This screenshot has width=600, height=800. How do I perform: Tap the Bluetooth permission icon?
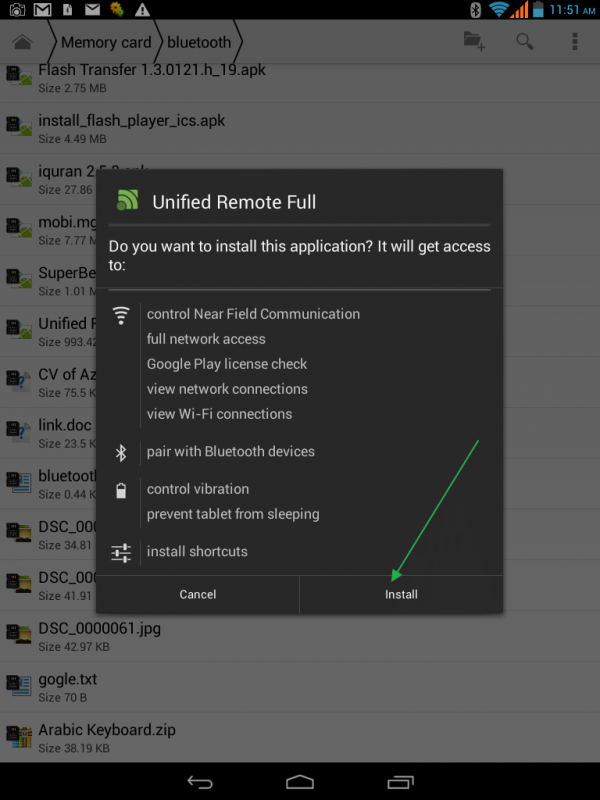click(121, 452)
